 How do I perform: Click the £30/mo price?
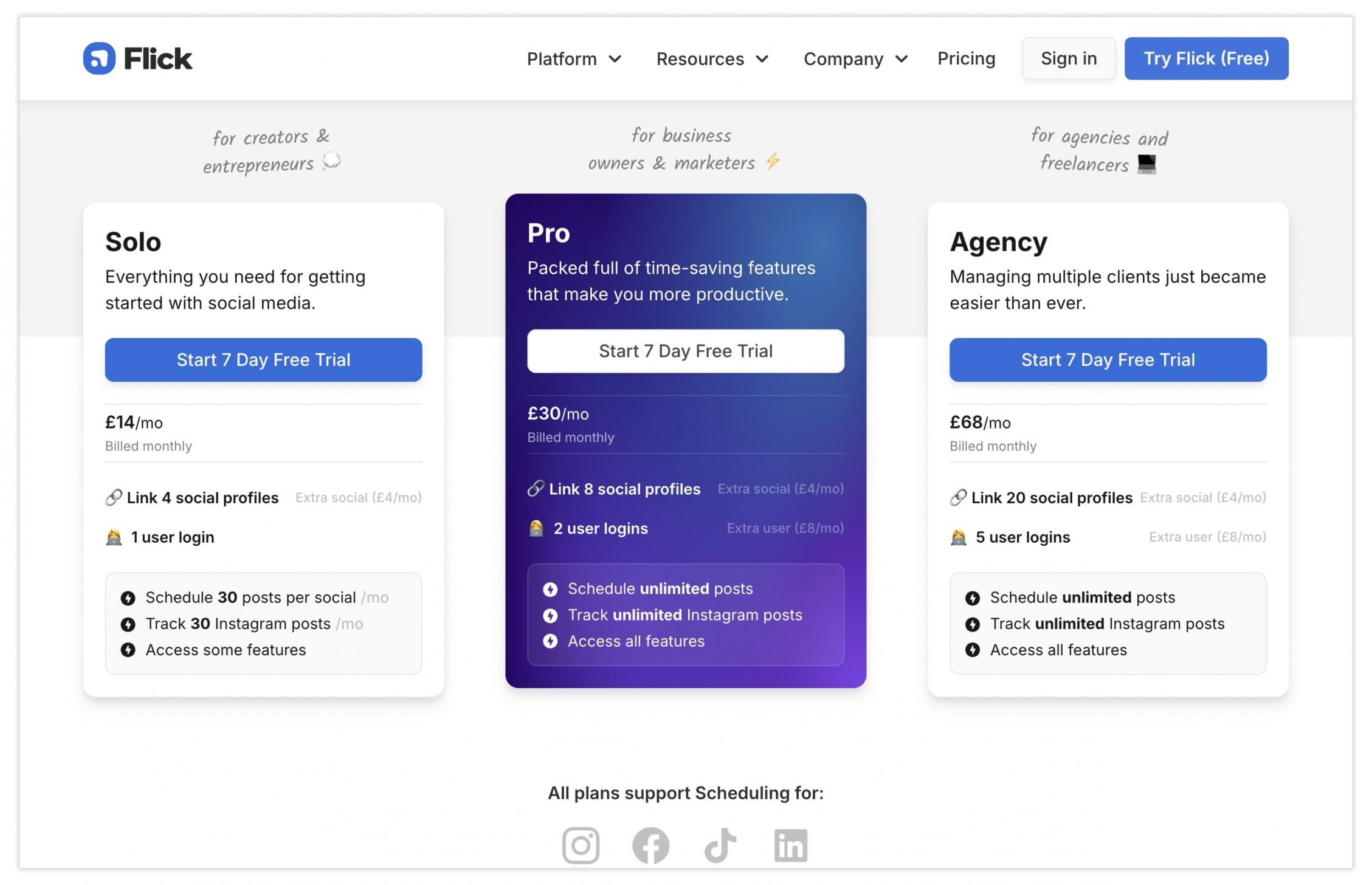click(557, 414)
